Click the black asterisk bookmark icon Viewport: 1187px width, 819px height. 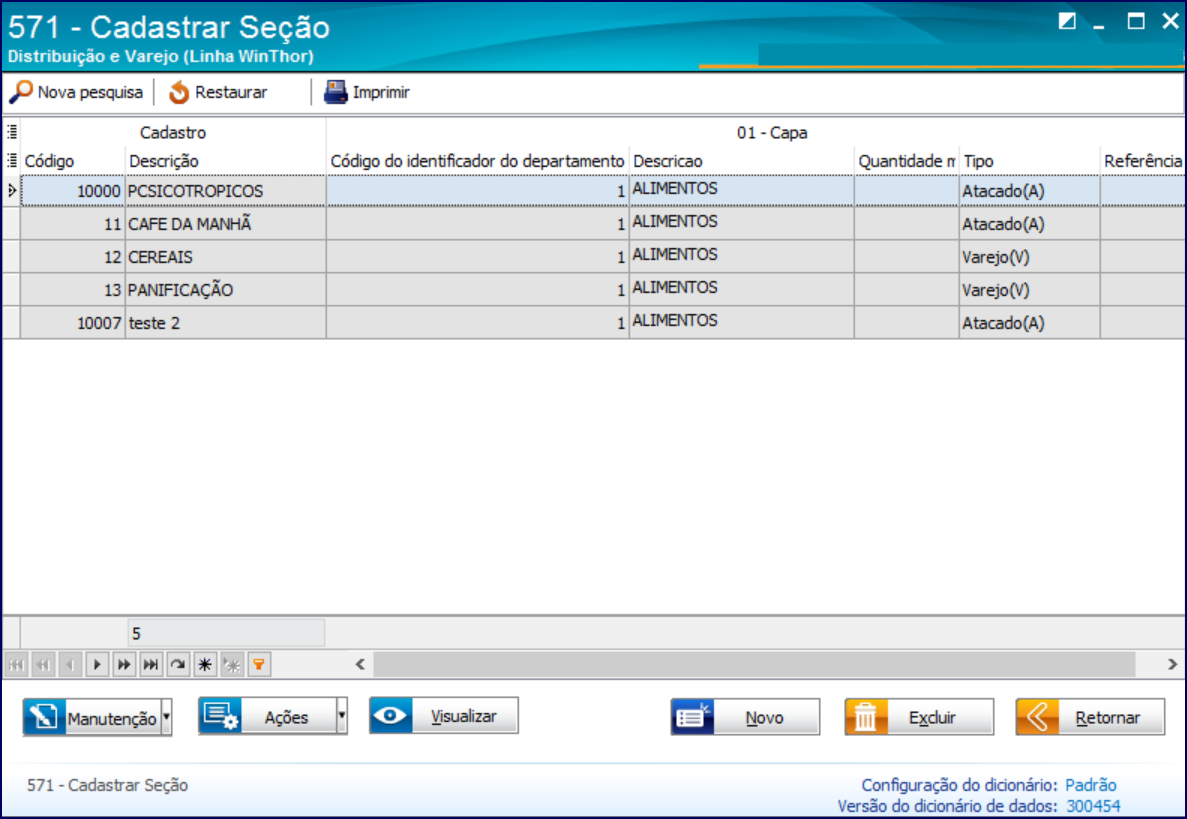click(x=204, y=665)
